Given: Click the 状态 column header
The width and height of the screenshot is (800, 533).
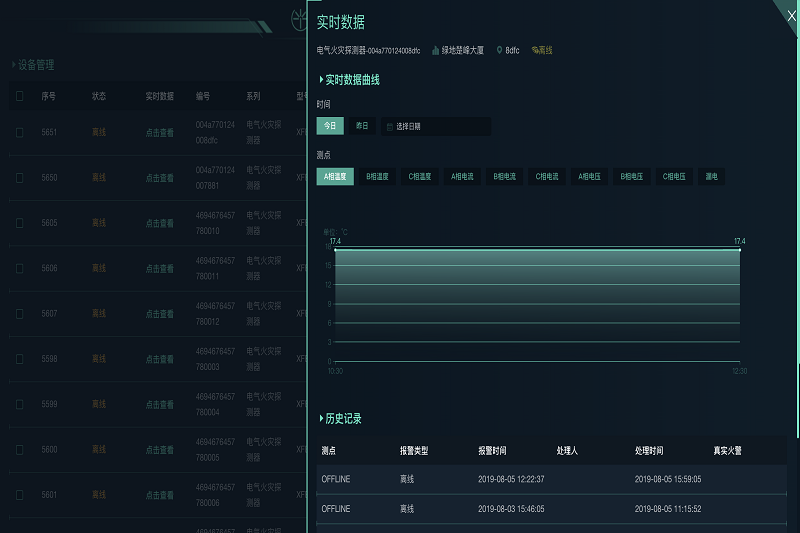Looking at the screenshot, I should point(98,96).
